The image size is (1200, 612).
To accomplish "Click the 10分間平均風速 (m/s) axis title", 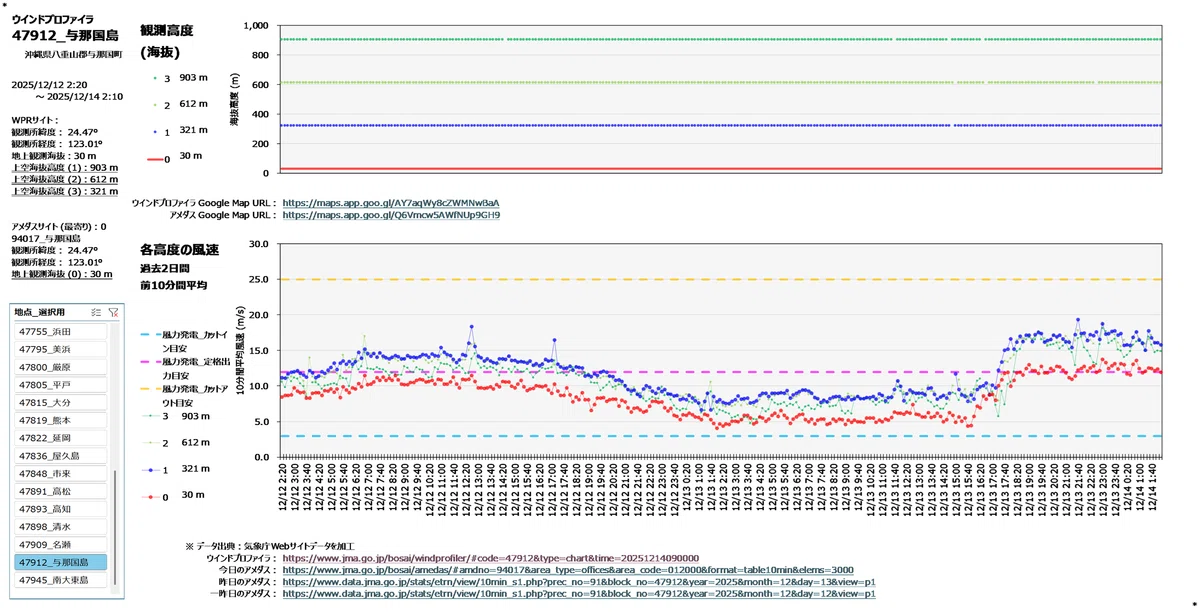I will [239, 349].
